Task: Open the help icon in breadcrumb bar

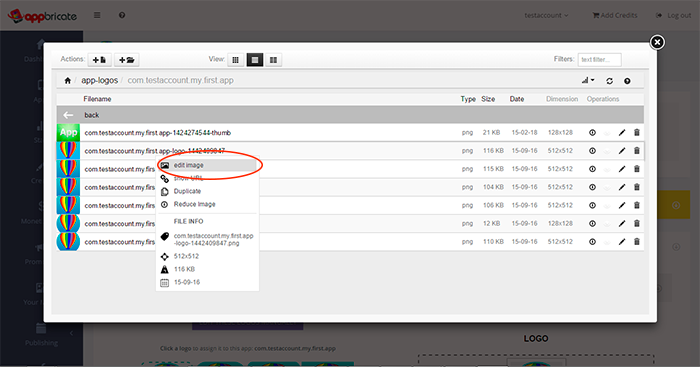Action: click(x=627, y=81)
